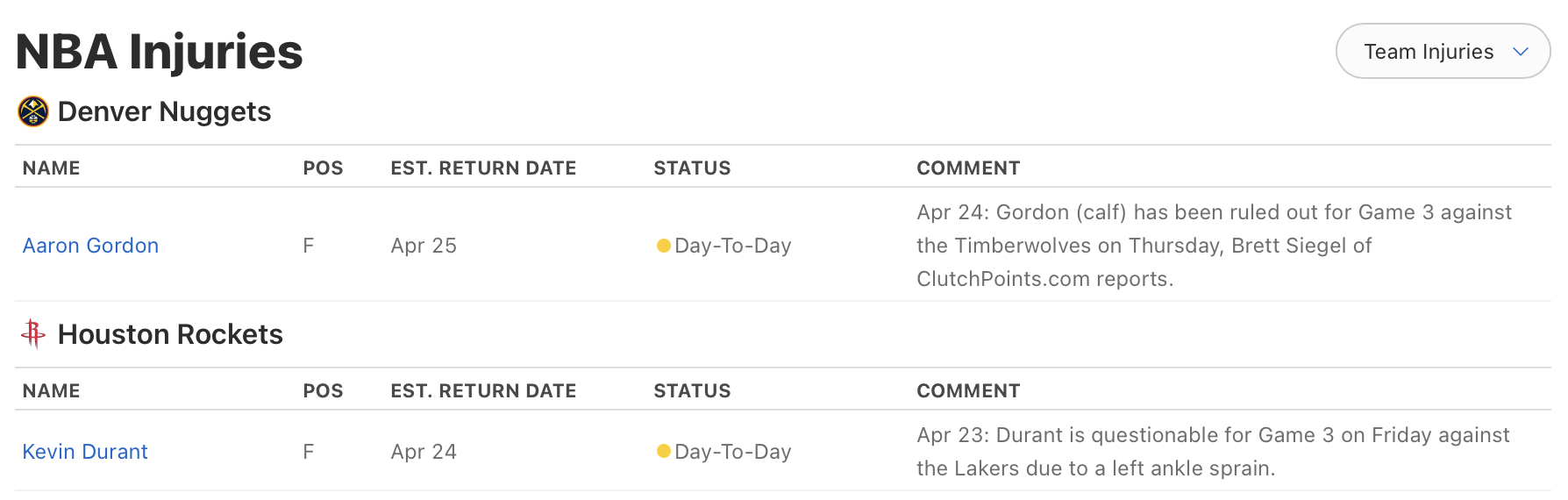This screenshot has width=1568, height=500.
Task: Click Durant's ankle sprain comment text
Action: pos(1212,452)
